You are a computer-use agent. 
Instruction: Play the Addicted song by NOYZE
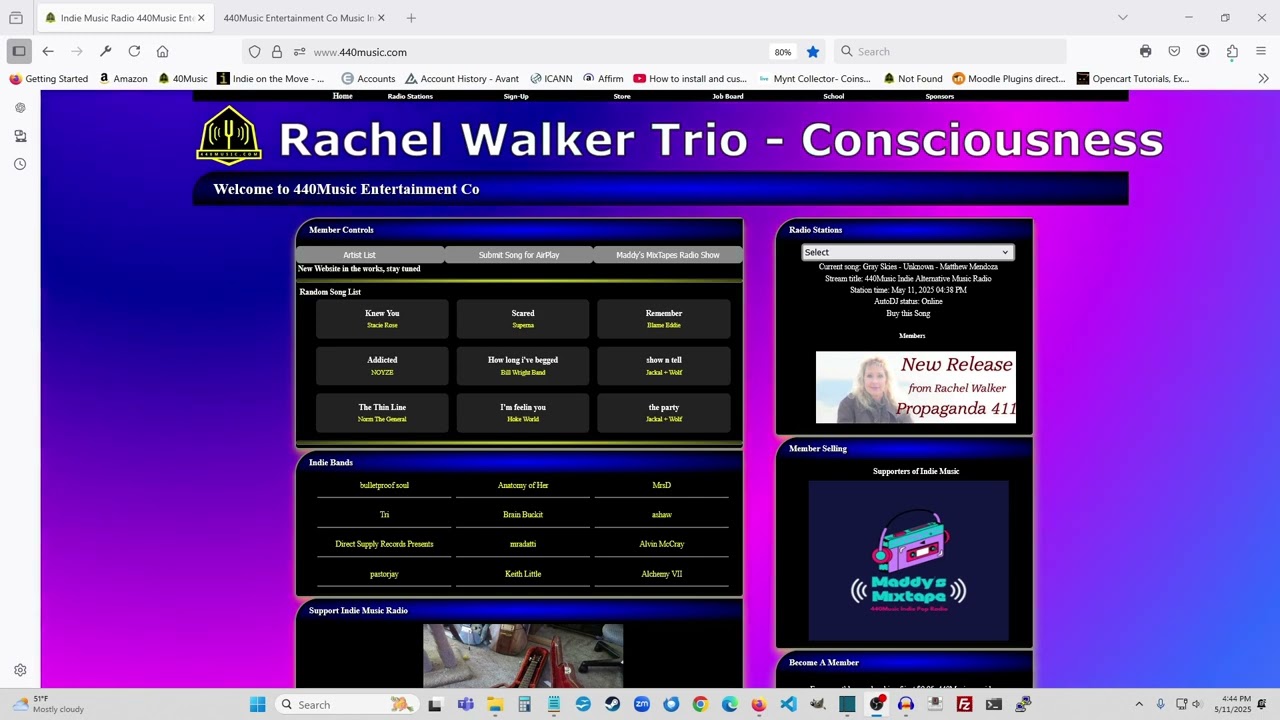[x=382, y=365]
